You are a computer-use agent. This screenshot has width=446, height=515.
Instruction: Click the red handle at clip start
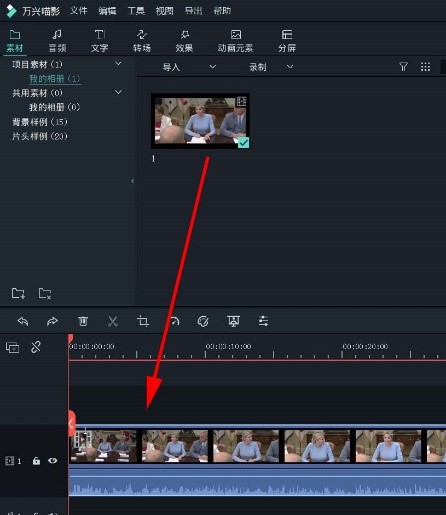click(72, 423)
